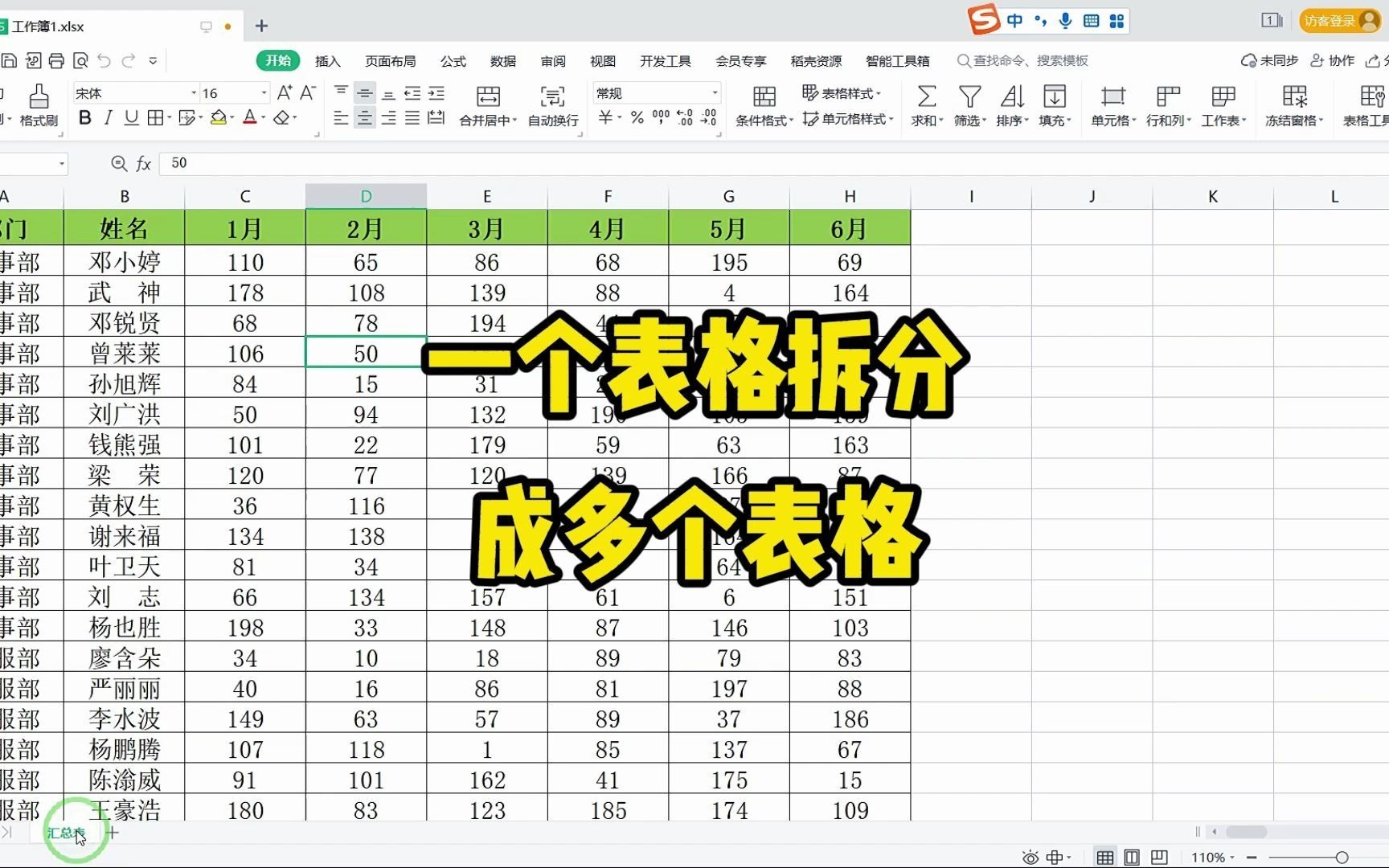This screenshot has width=1389, height=868.
Task: Click the 未同步 sync status button
Action: (x=1270, y=60)
